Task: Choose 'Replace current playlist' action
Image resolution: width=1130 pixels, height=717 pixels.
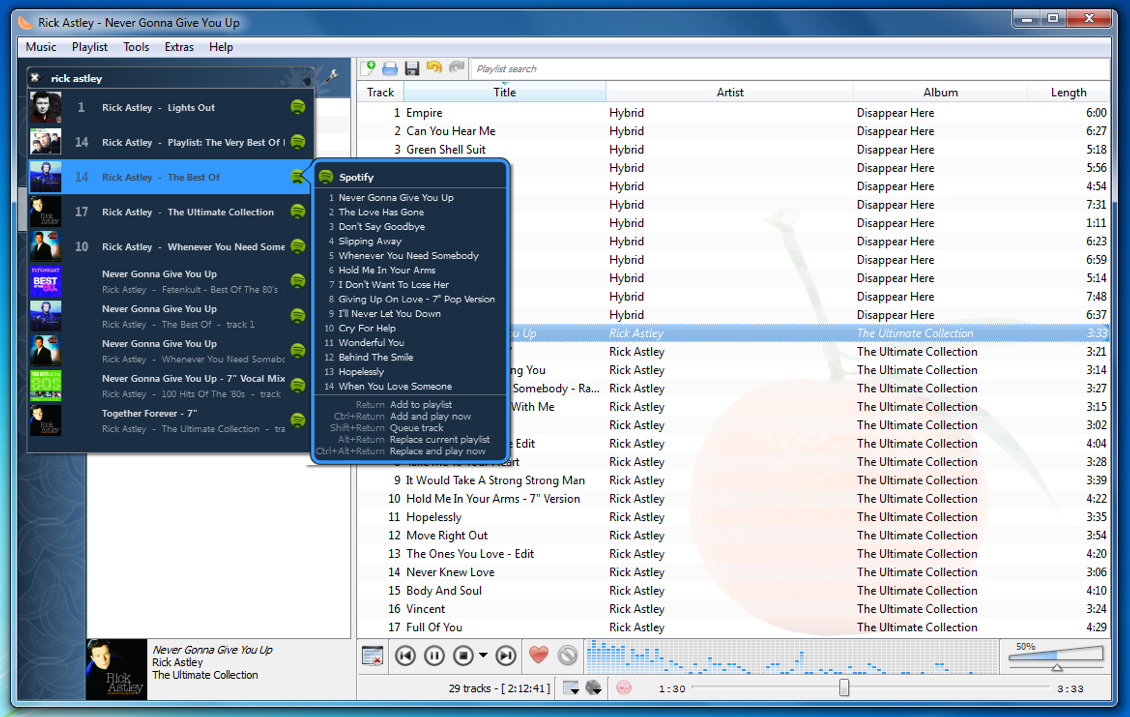Action: (440, 440)
